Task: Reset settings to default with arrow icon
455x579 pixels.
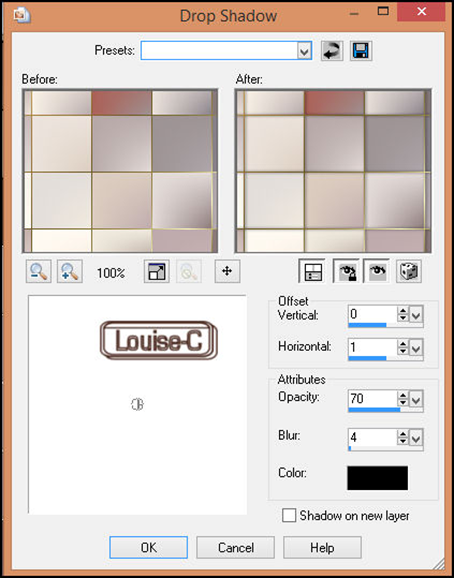Action: [x=331, y=51]
